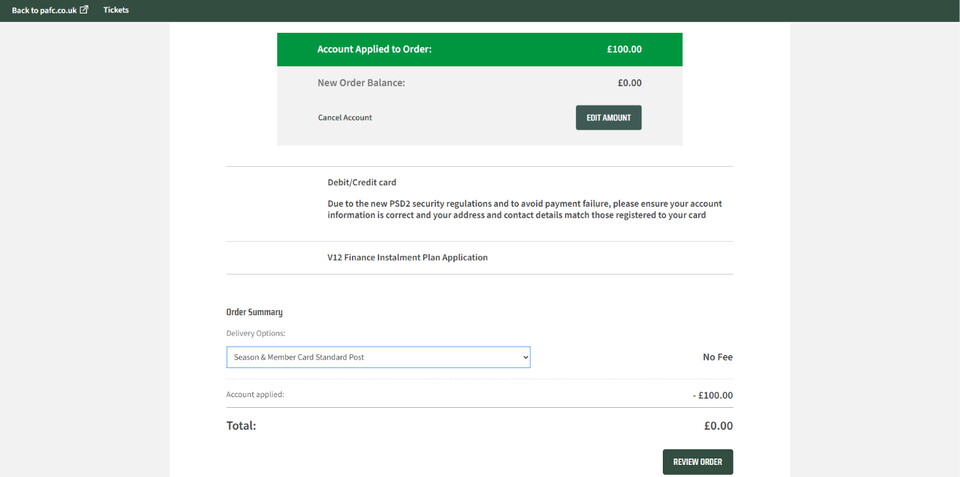Click the No Fee delivery text
960x477 pixels.
[x=717, y=357]
